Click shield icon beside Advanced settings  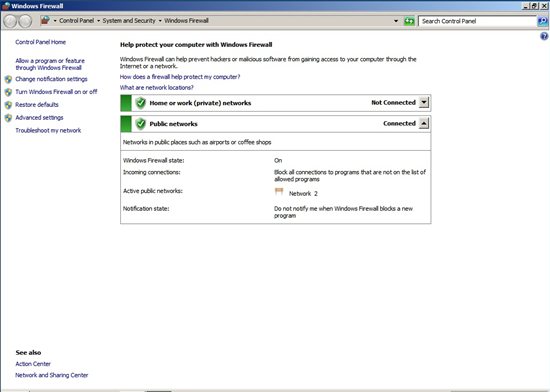pos(8,118)
